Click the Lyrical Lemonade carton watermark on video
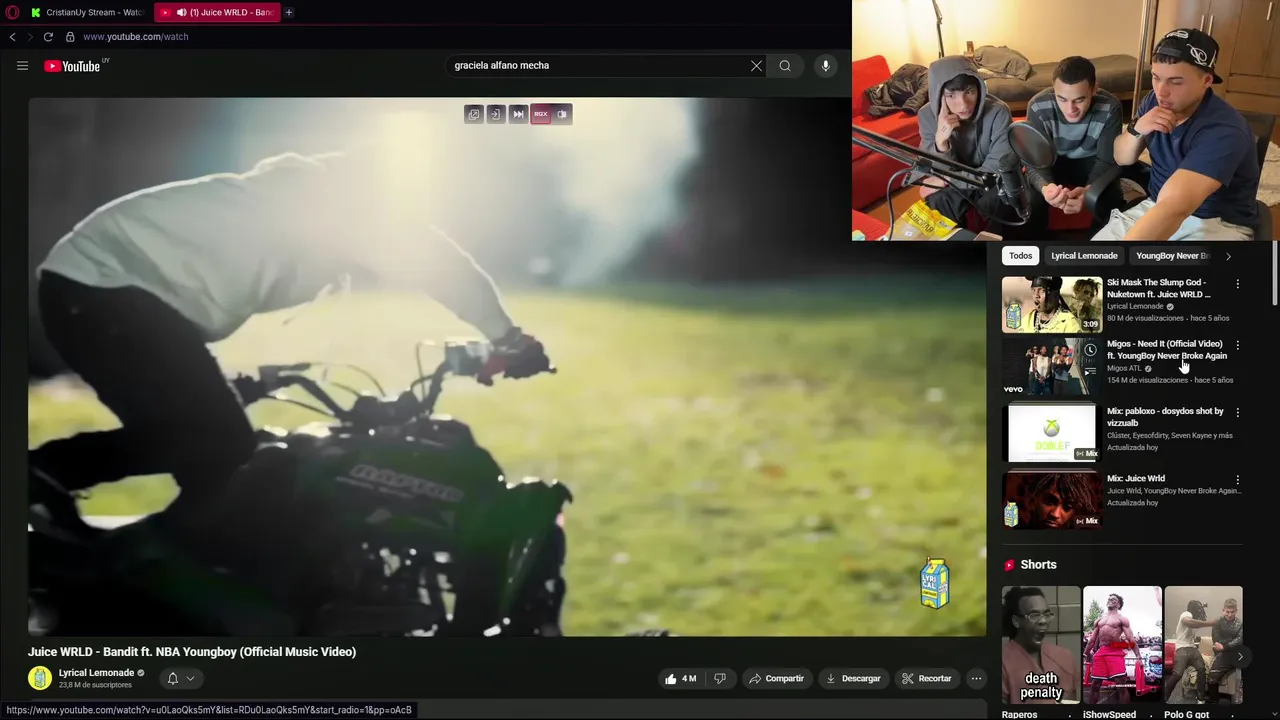 coord(934,583)
